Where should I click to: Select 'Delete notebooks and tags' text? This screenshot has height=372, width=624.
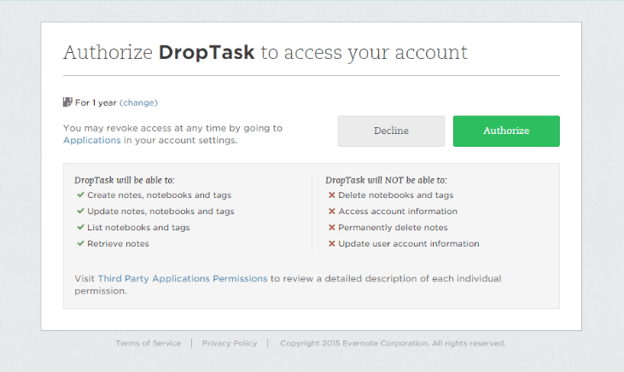[x=396, y=195]
